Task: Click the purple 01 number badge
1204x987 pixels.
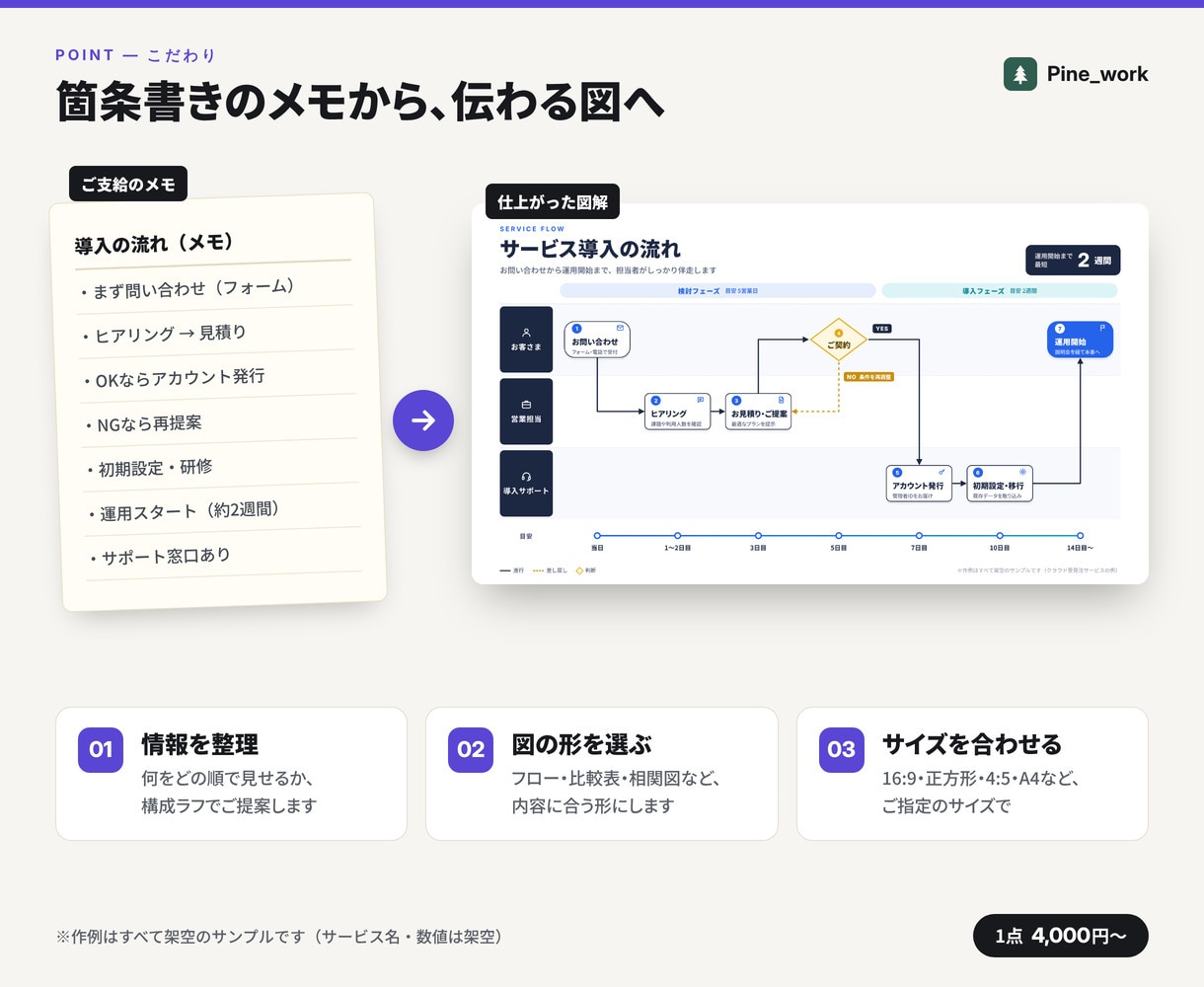Action: point(101,749)
